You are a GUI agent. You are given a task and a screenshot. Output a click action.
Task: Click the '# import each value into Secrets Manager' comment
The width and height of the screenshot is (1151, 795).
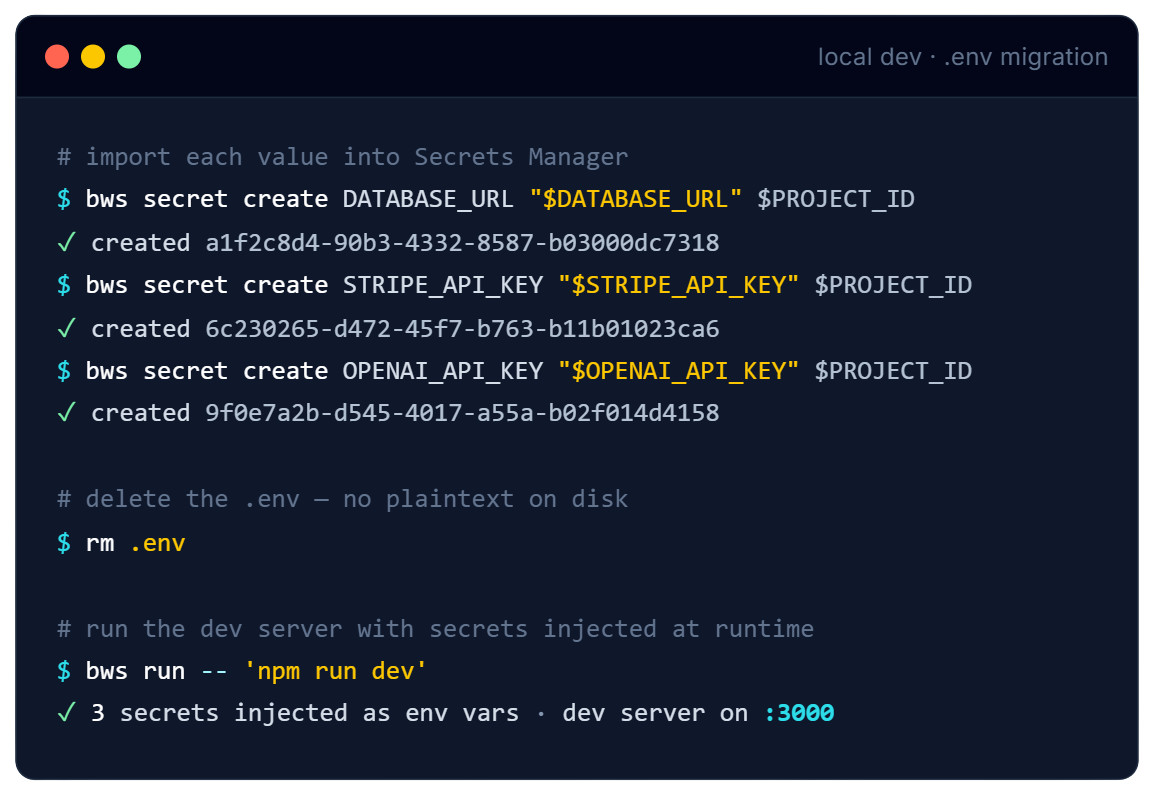tap(343, 157)
